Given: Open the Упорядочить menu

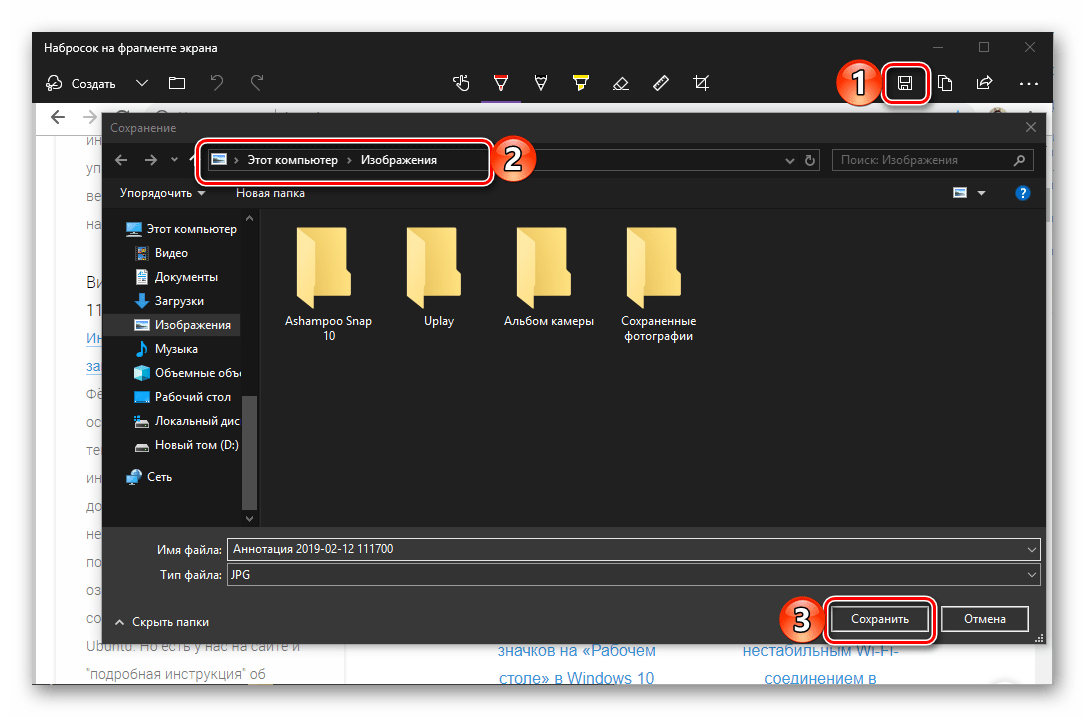Looking at the screenshot, I should (x=162, y=193).
